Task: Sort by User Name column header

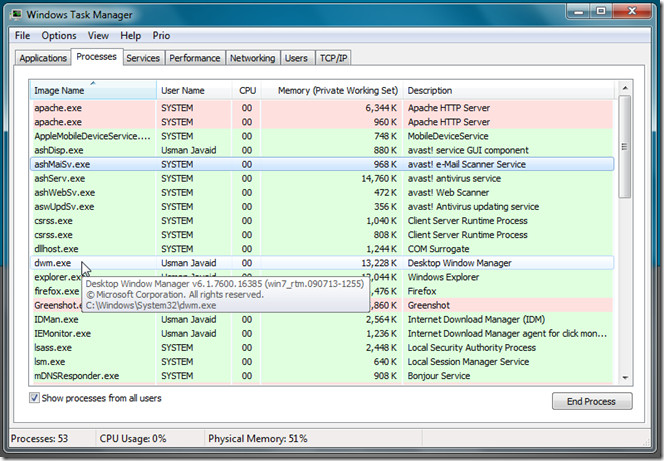Action: [x=194, y=90]
